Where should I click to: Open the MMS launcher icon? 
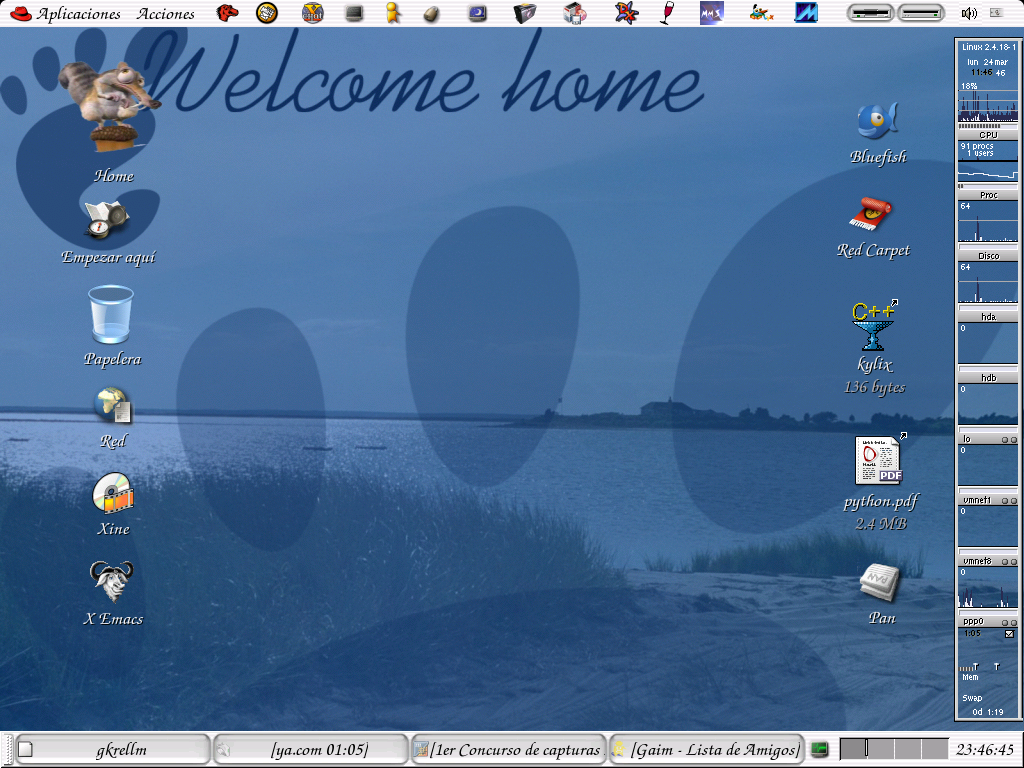point(711,12)
